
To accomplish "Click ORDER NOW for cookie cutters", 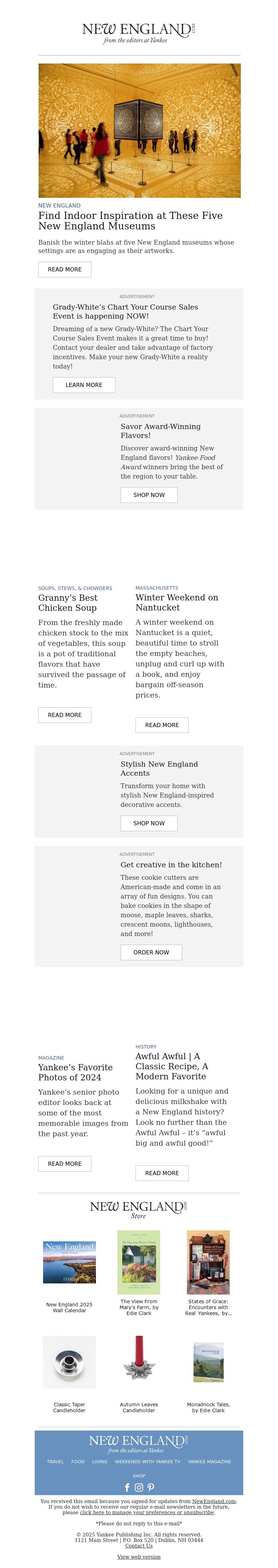I will point(151,953).
